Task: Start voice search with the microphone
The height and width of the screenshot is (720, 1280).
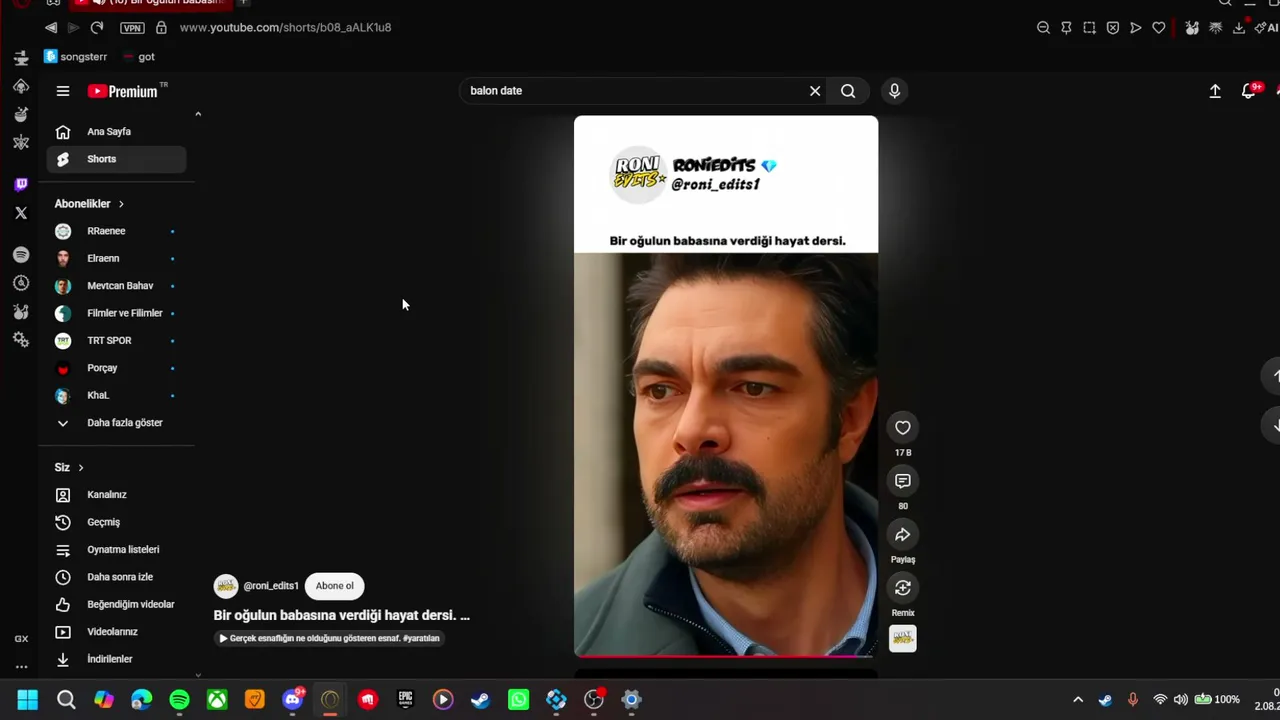Action: (894, 91)
